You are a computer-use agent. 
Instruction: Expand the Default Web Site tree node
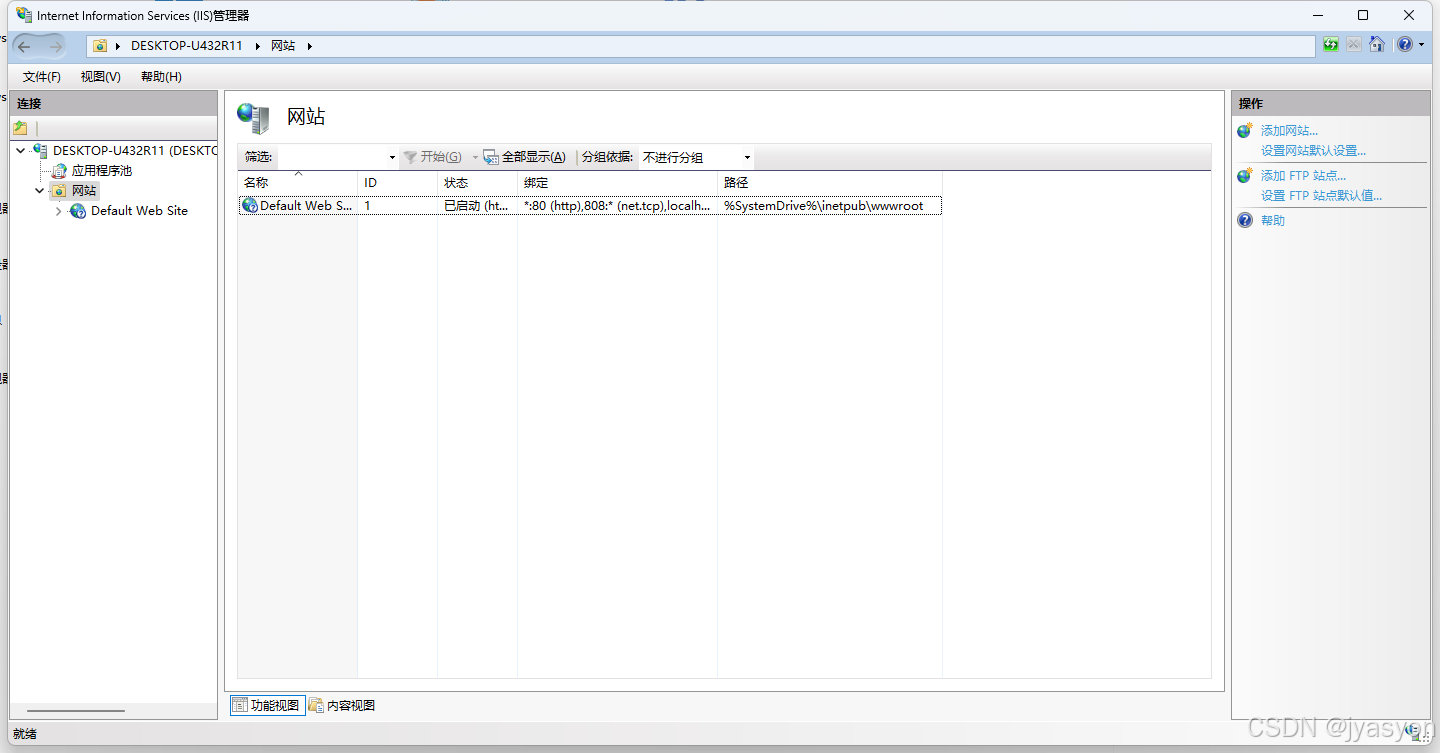coord(59,211)
